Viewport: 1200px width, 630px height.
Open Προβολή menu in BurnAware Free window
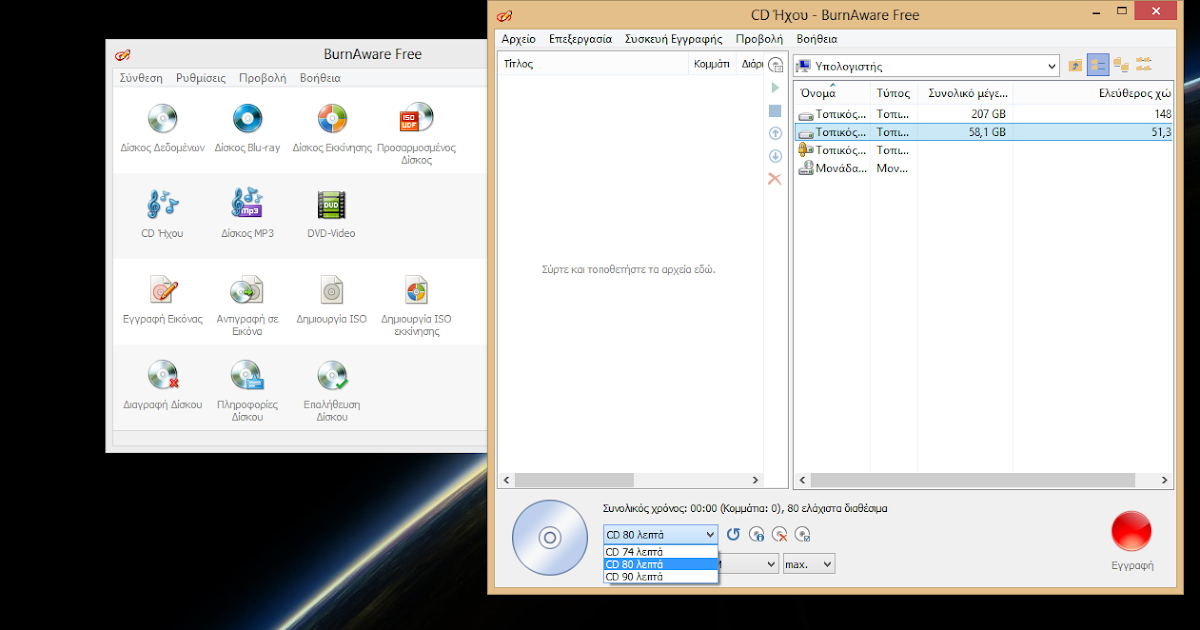(262, 77)
